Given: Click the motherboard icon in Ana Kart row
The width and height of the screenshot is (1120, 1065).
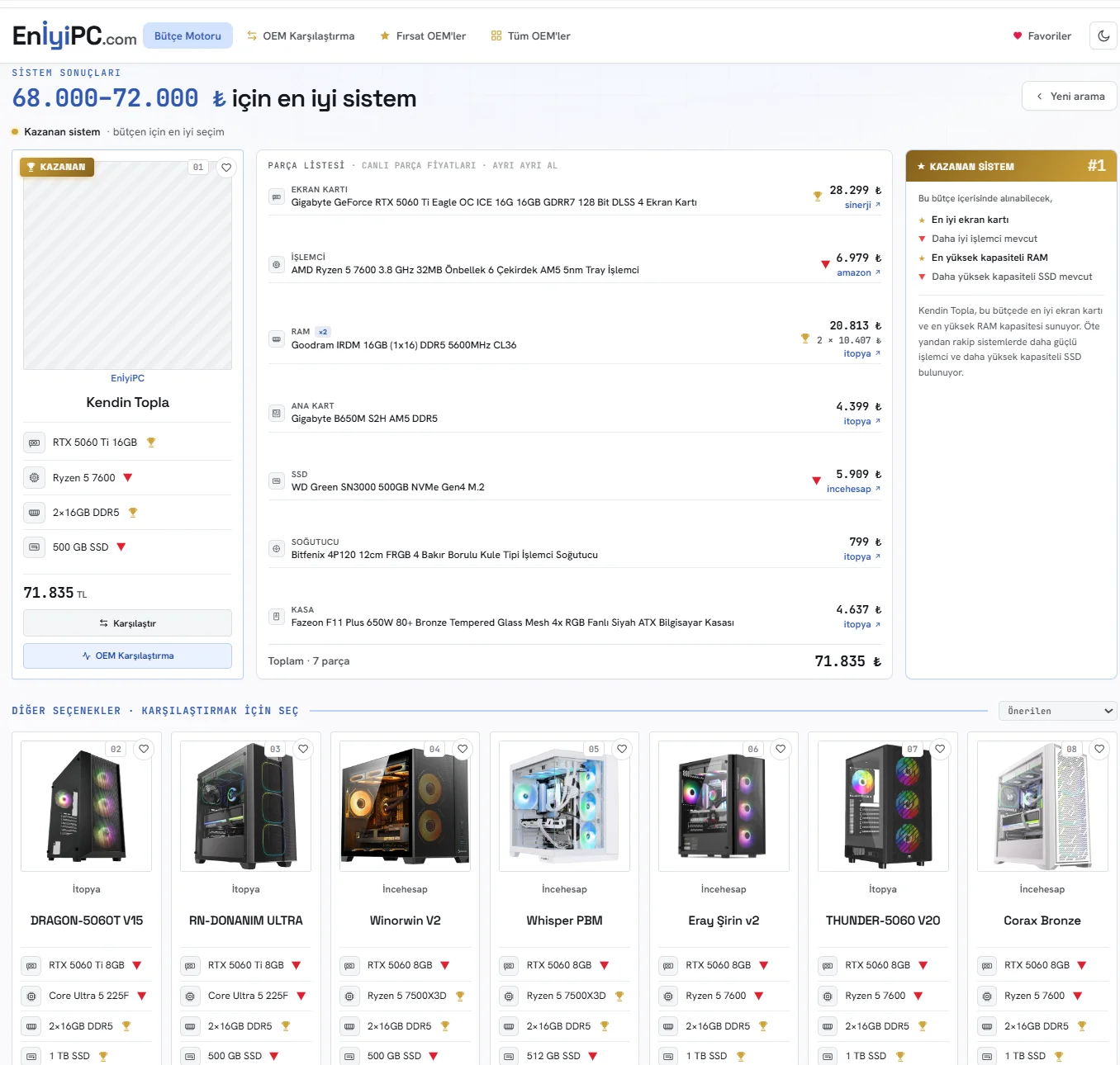Looking at the screenshot, I should pyautogui.click(x=276, y=413).
